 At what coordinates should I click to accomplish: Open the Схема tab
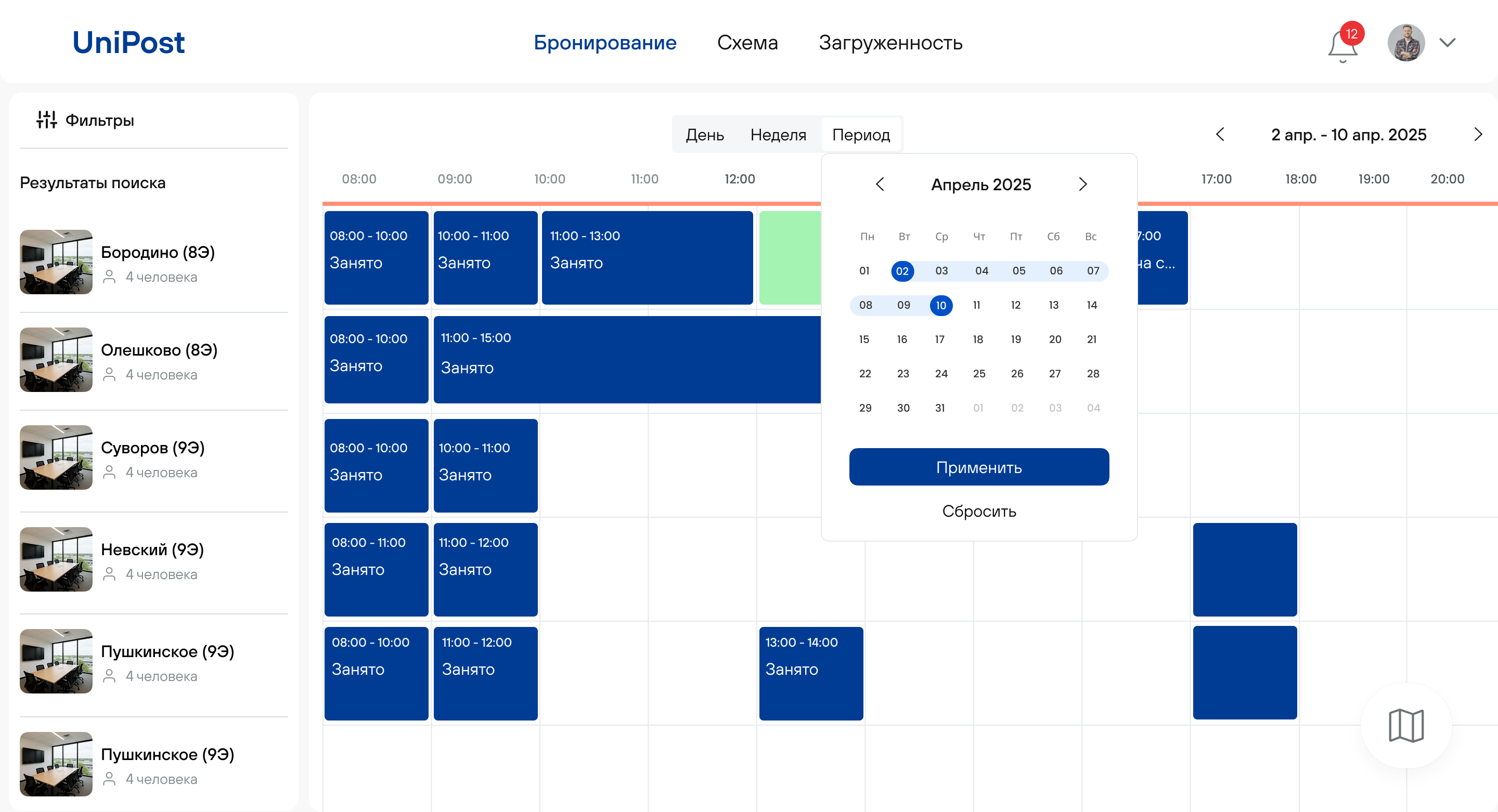tap(747, 43)
